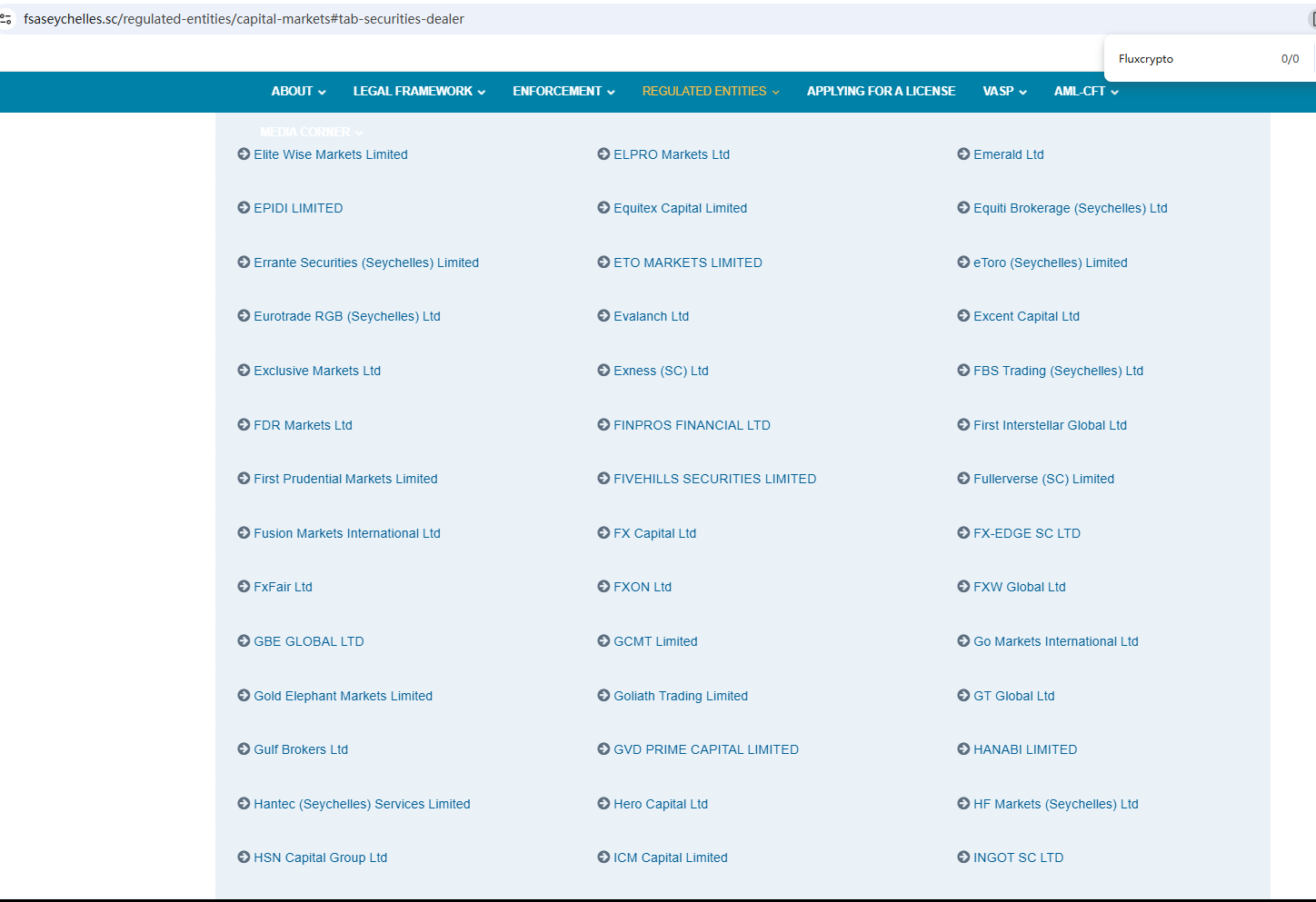Open the FXW Global Ltd link

point(1020,587)
